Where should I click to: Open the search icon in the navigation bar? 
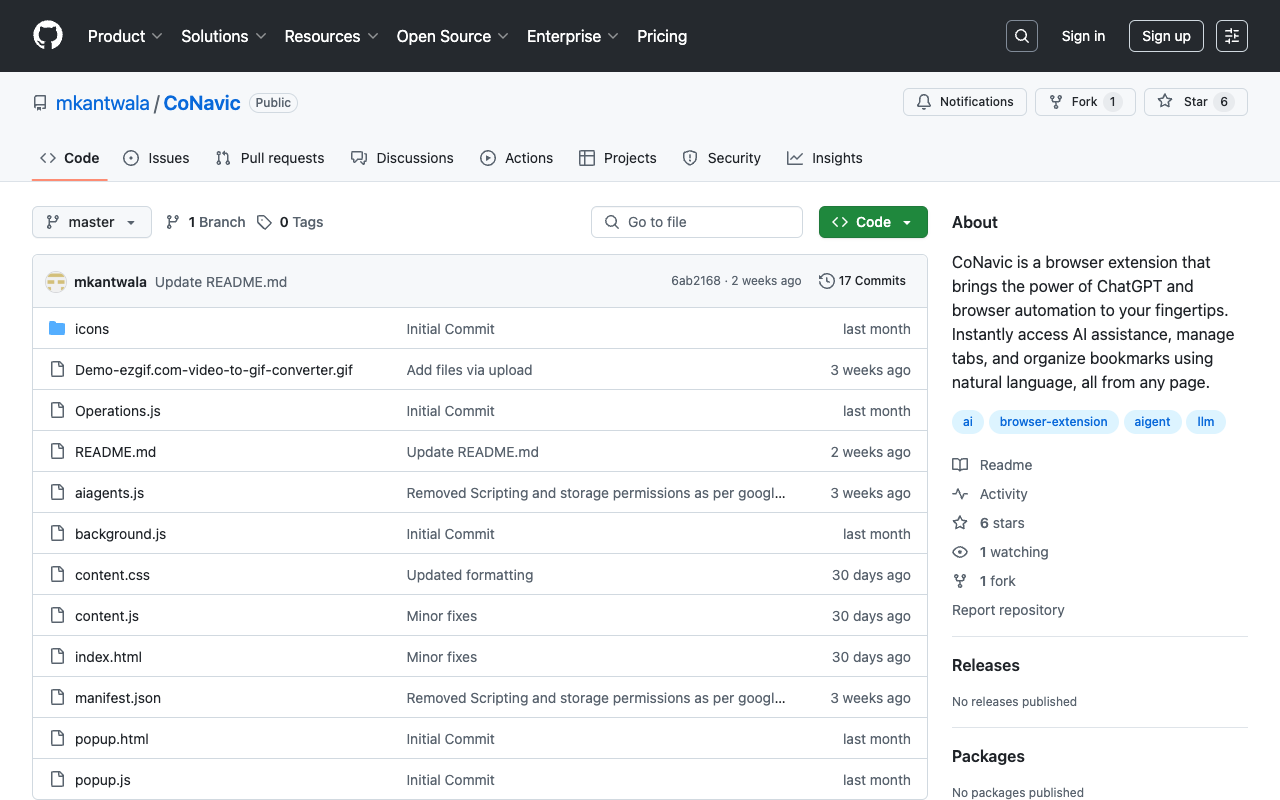[1021, 35]
